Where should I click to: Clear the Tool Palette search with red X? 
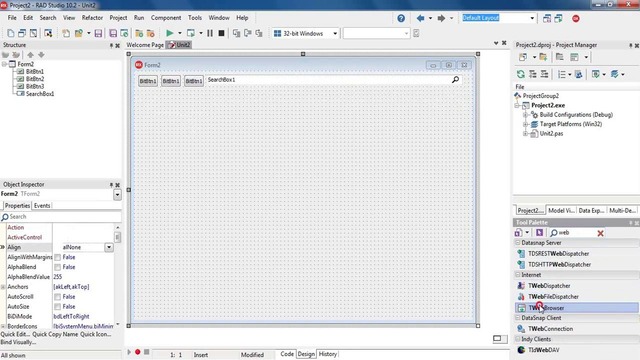600,233
